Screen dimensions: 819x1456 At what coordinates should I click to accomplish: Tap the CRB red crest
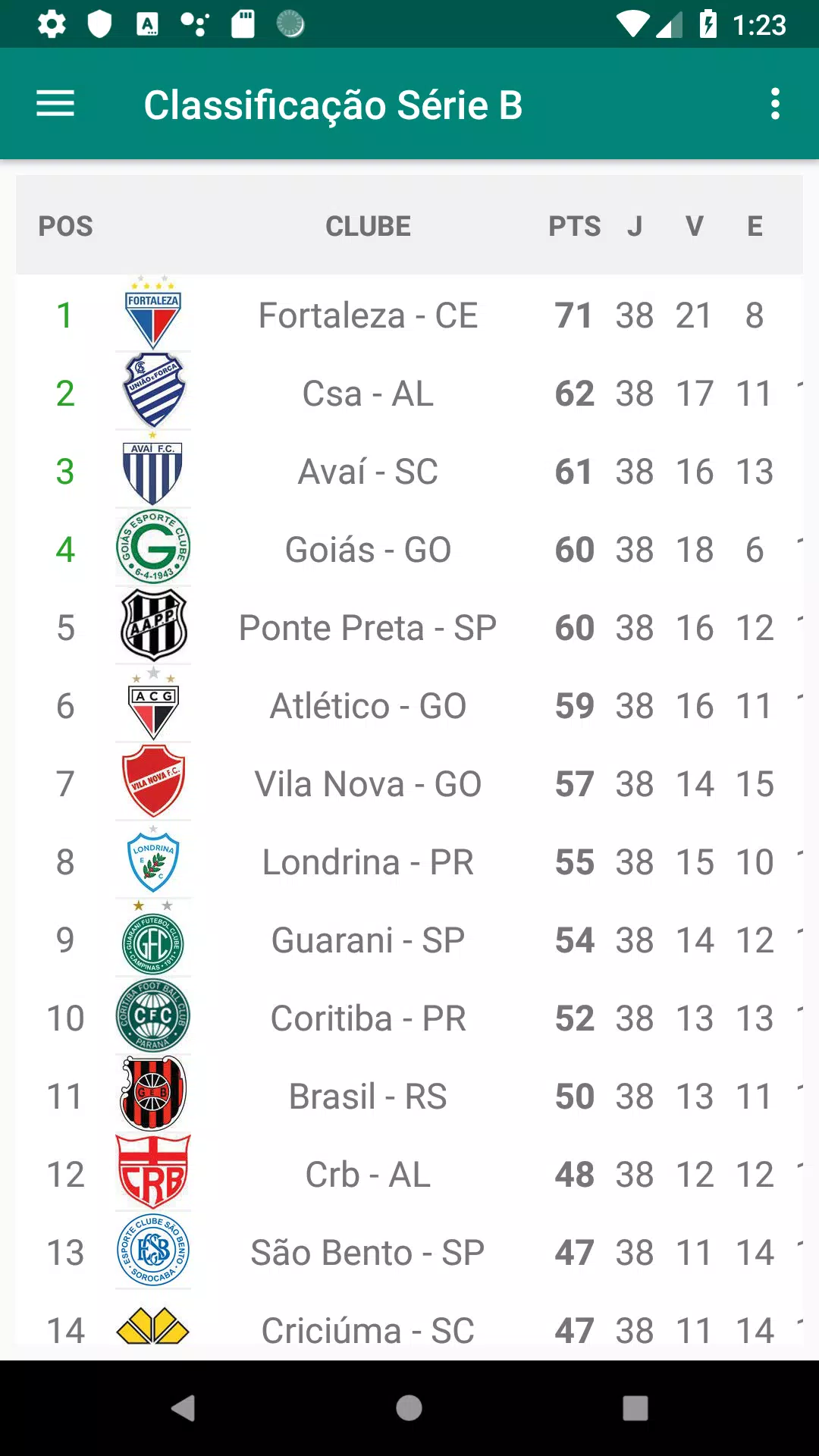pos(153,1173)
